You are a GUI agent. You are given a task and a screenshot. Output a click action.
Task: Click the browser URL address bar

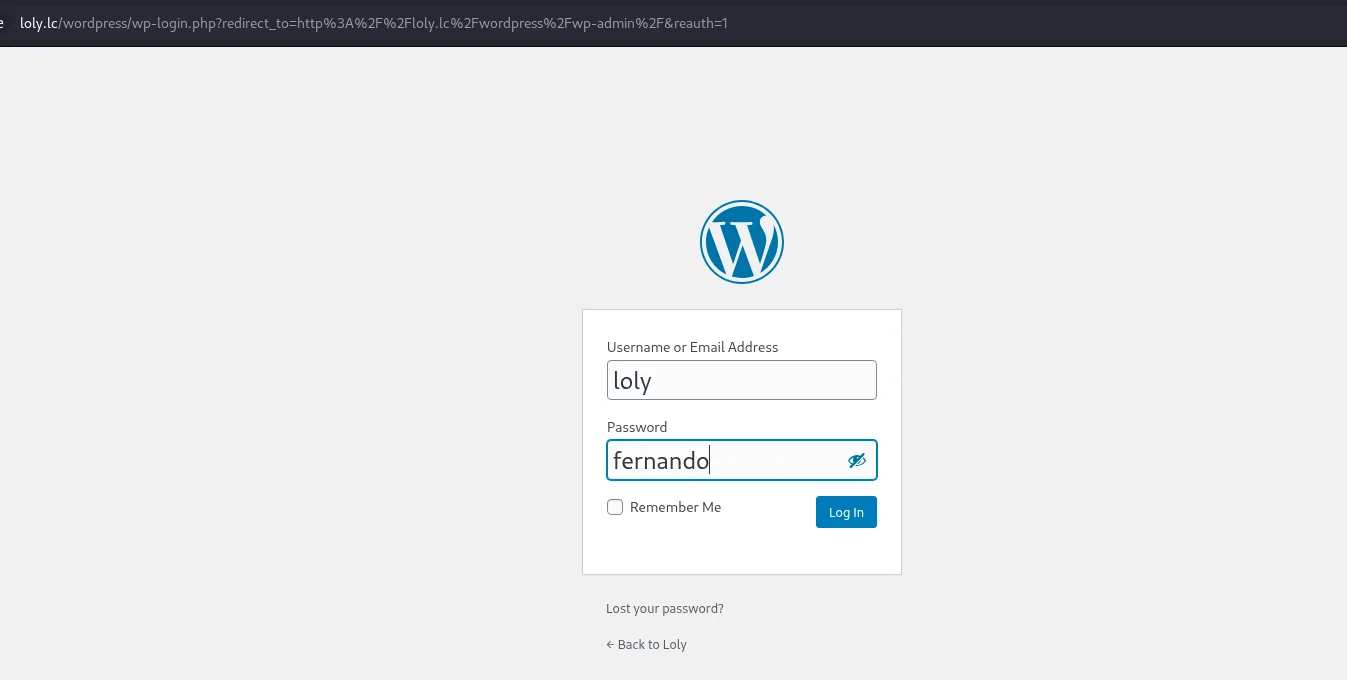pyautogui.click(x=673, y=22)
